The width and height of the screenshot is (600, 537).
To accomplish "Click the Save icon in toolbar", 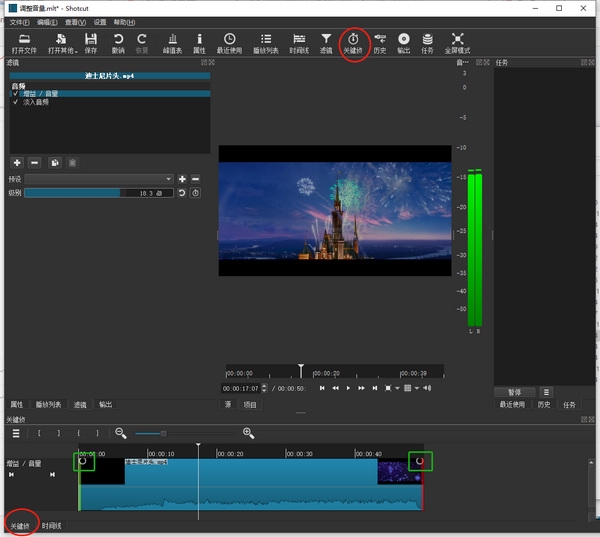I will coord(91,43).
